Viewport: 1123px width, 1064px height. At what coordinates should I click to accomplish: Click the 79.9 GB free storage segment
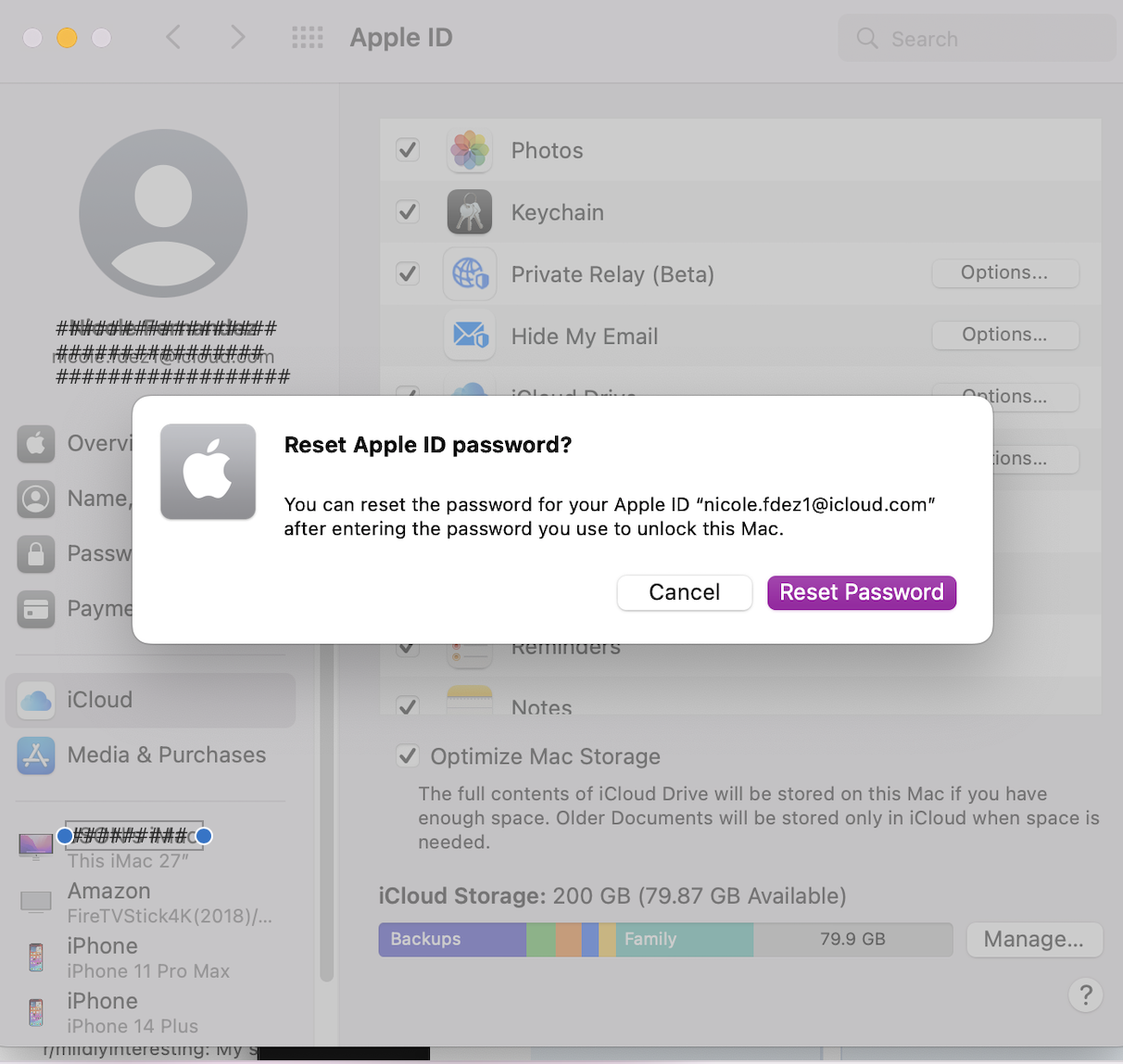(x=853, y=939)
